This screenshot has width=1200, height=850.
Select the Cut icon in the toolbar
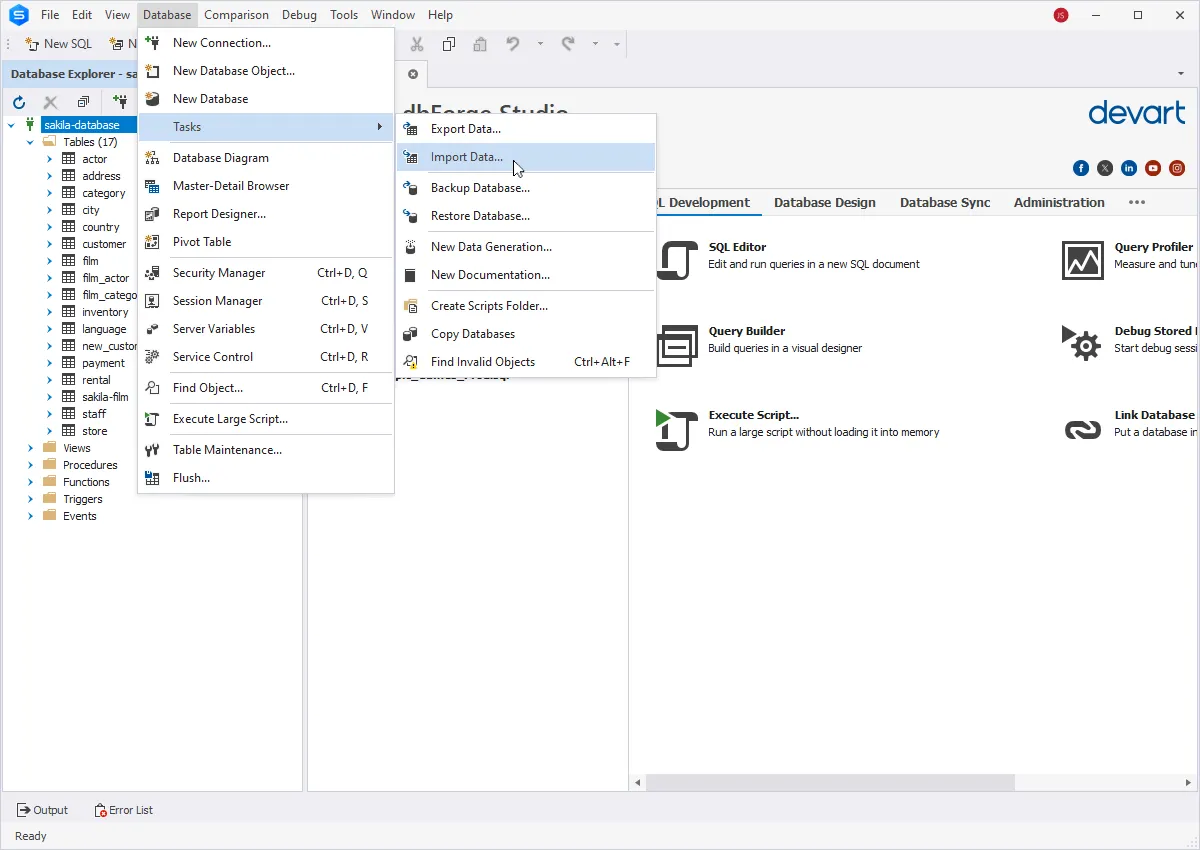click(417, 44)
